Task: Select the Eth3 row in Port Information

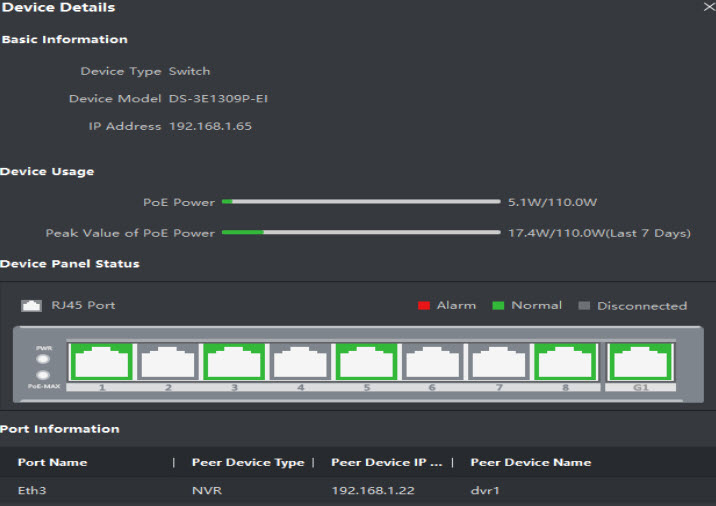Action: point(300,491)
